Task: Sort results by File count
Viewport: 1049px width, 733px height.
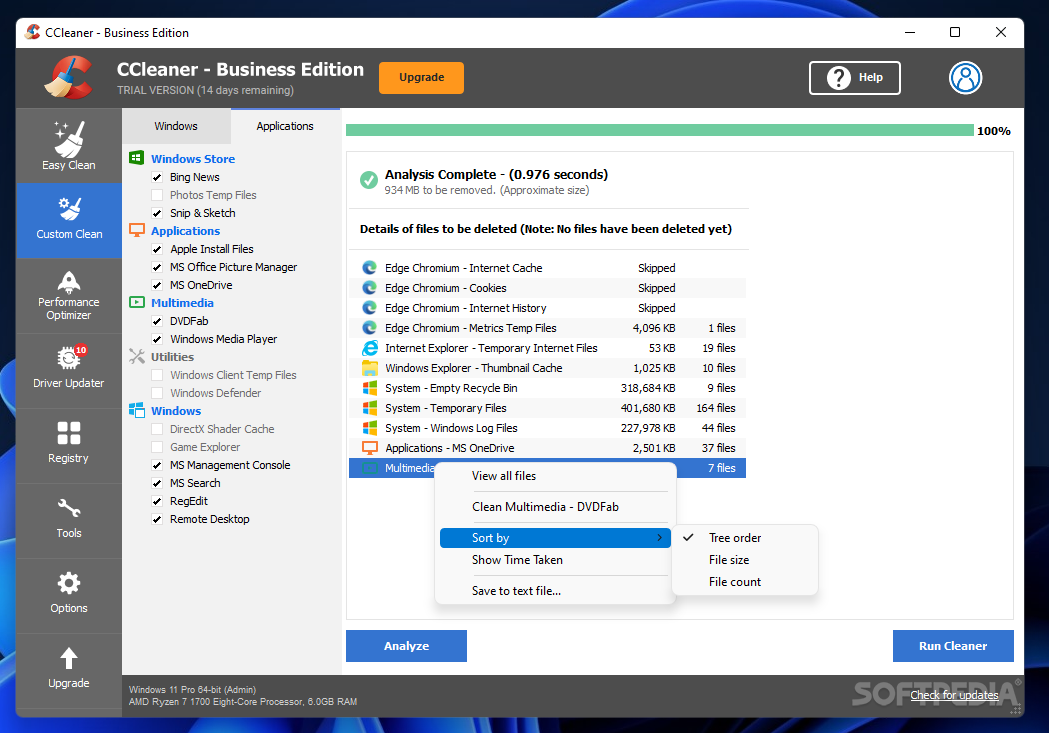Action: pyautogui.click(x=745, y=582)
